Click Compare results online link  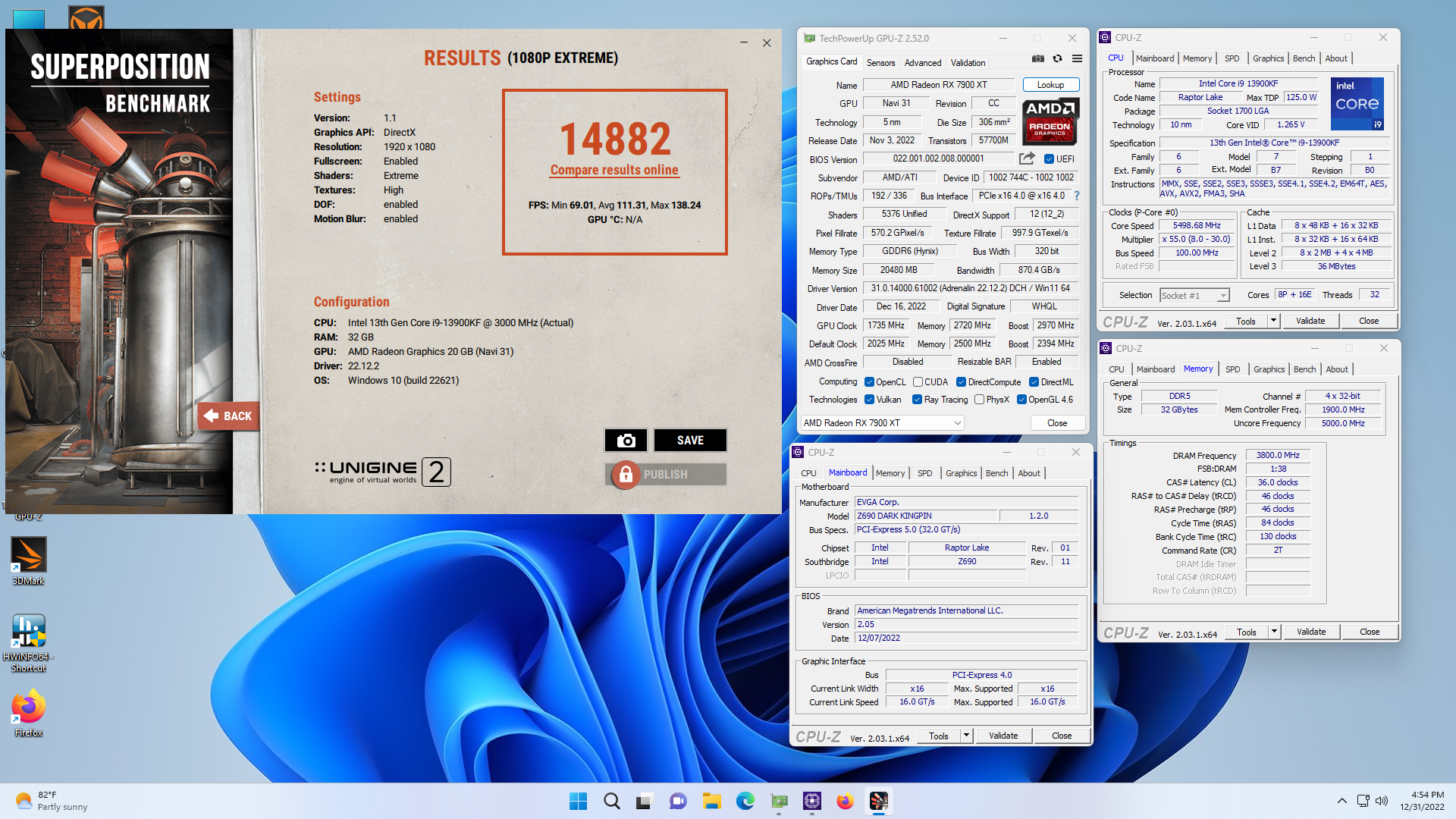click(614, 170)
